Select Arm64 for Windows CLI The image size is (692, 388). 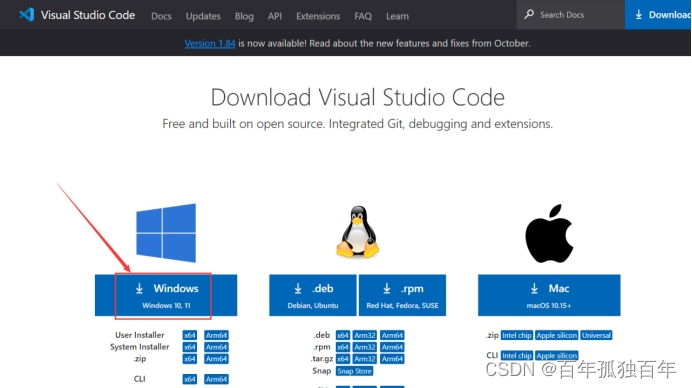pos(216,379)
